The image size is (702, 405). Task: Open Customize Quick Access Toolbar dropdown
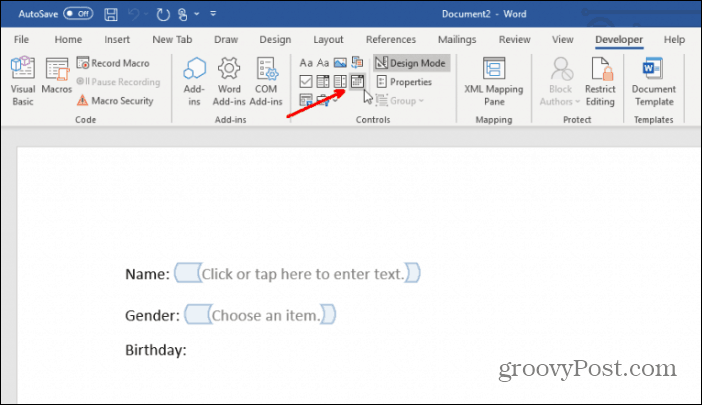click(213, 14)
